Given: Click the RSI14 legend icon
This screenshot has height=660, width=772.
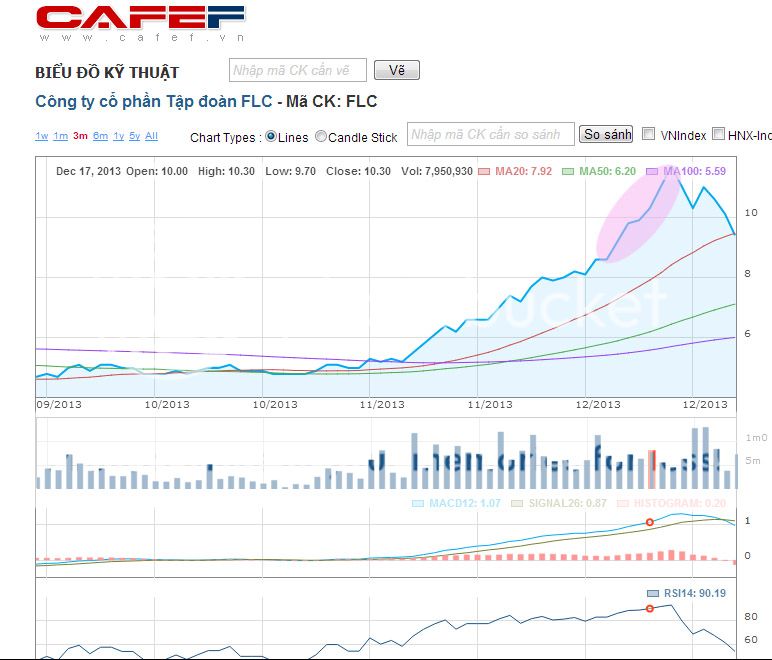Looking at the screenshot, I should pos(653,592).
